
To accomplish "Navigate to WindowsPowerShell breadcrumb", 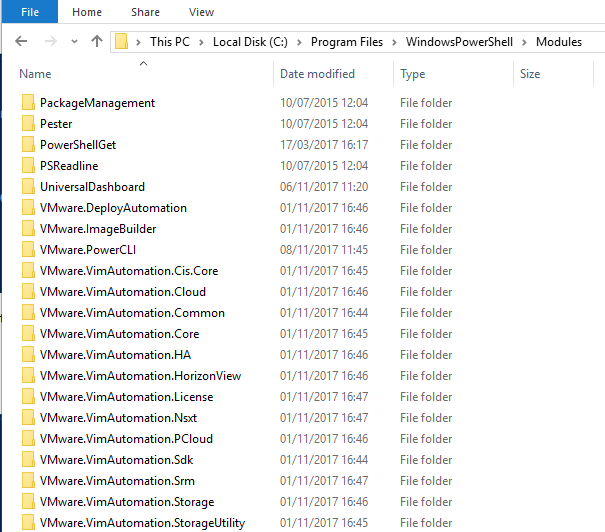I will tap(459, 42).
